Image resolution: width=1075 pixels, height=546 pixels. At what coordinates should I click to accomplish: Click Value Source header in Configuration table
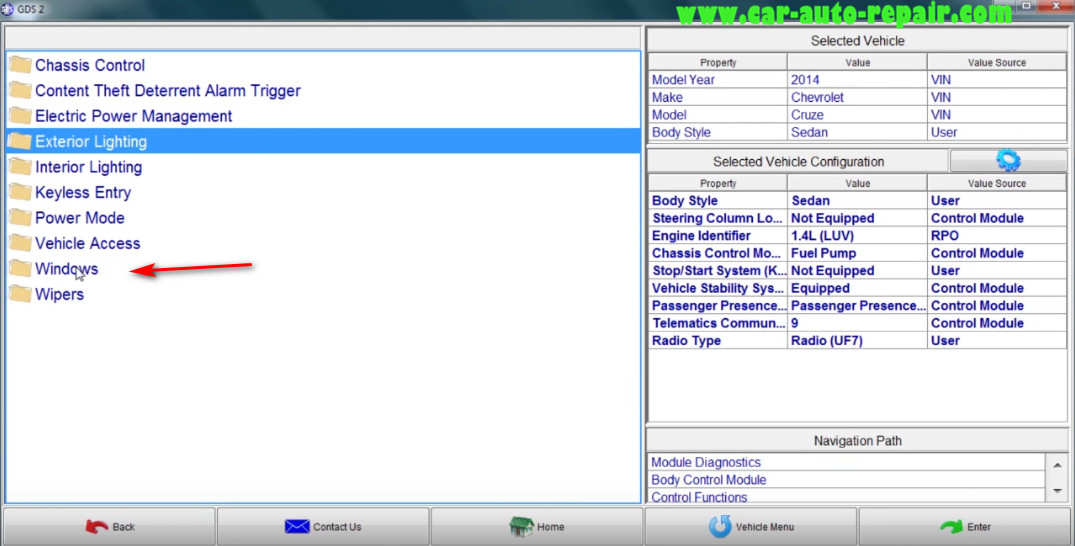(997, 183)
